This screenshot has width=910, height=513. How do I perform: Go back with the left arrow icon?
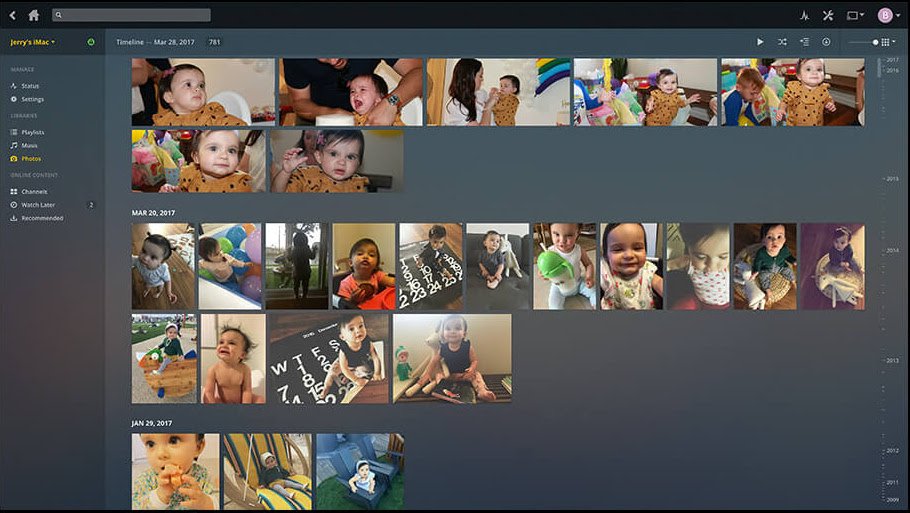pyautogui.click(x=13, y=15)
